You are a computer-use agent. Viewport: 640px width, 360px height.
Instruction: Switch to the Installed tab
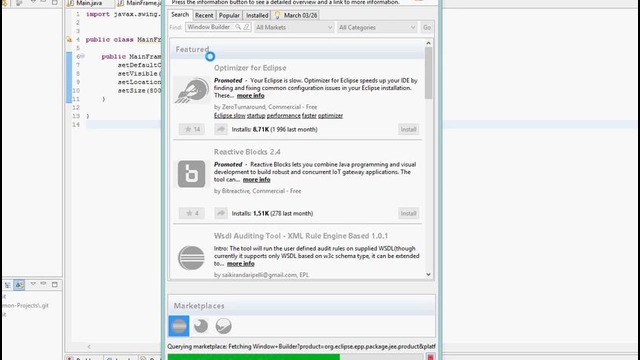click(x=257, y=15)
